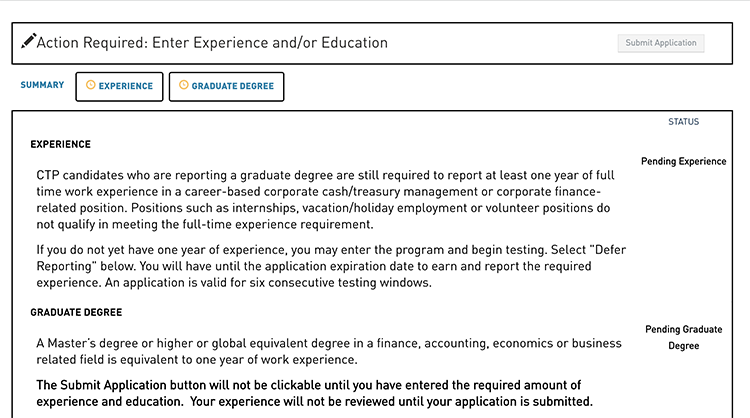Click the GRADUATE DEGREE section heading

click(76, 312)
